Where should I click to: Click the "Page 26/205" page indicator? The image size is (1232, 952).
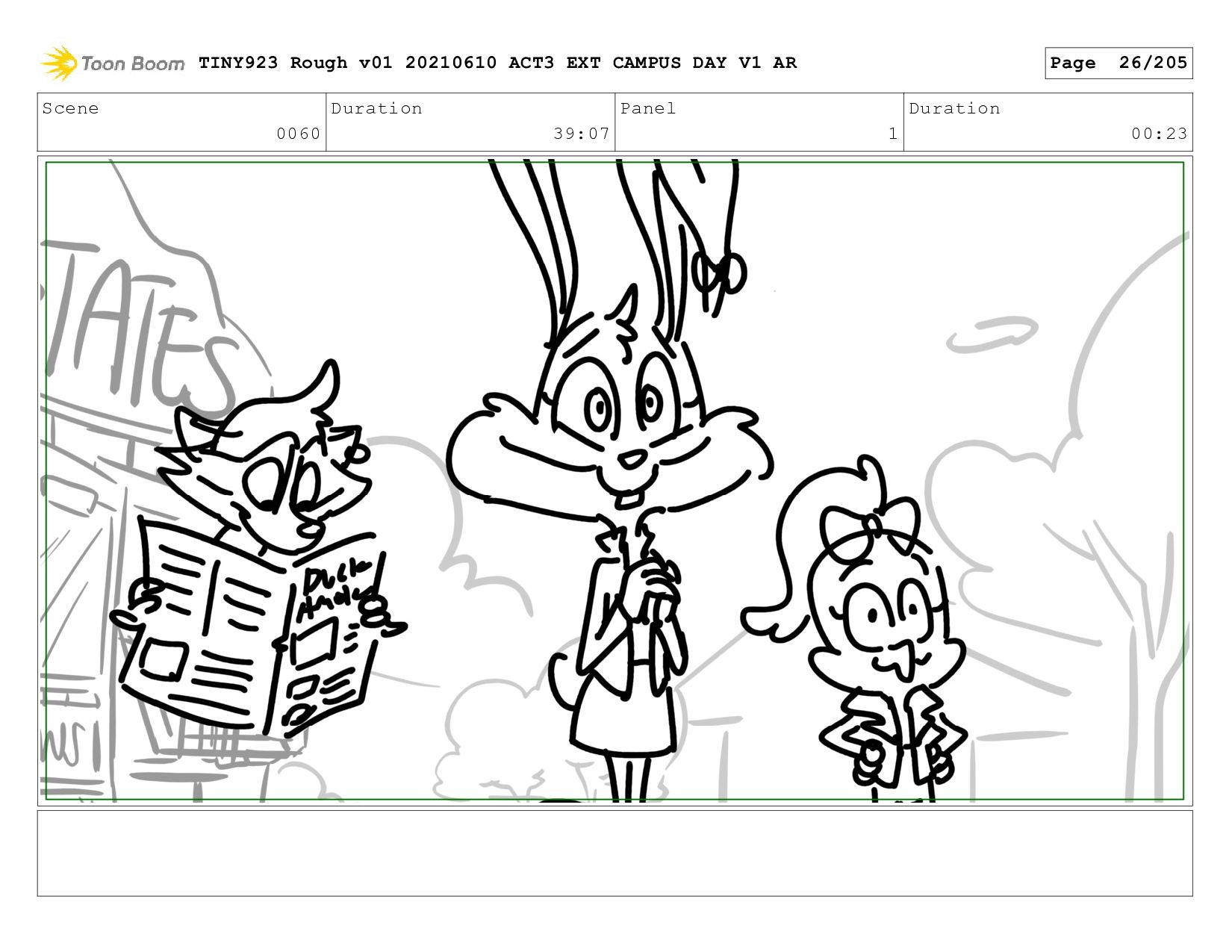click(1119, 63)
